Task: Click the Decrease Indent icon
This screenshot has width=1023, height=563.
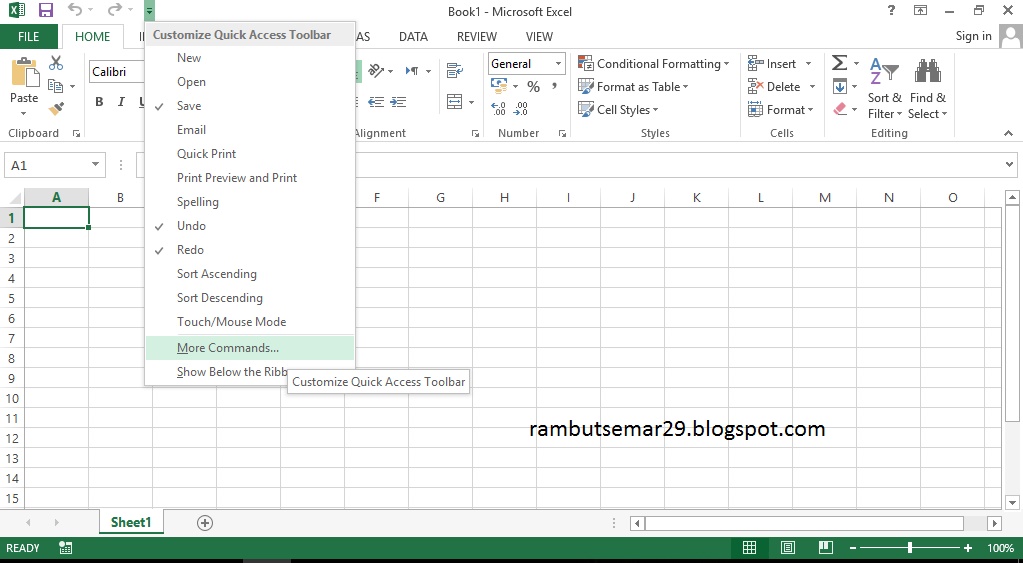Action: [376, 102]
